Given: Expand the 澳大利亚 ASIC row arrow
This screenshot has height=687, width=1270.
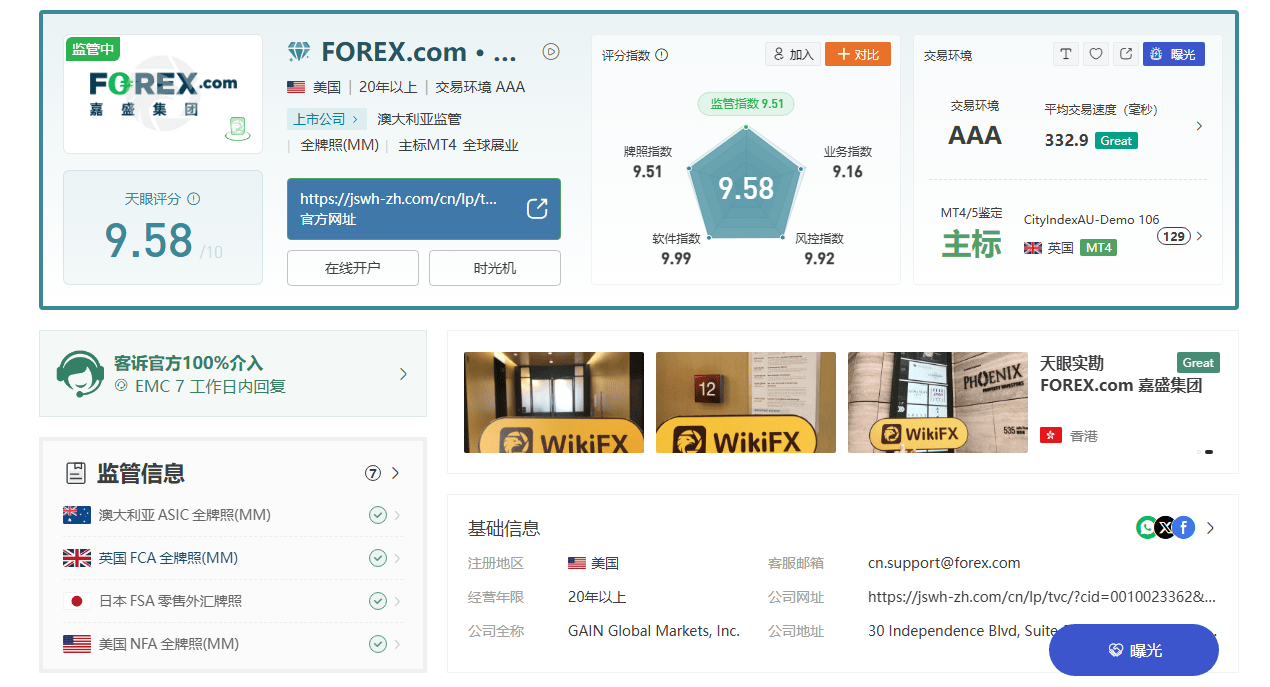Looking at the screenshot, I should [x=397, y=515].
